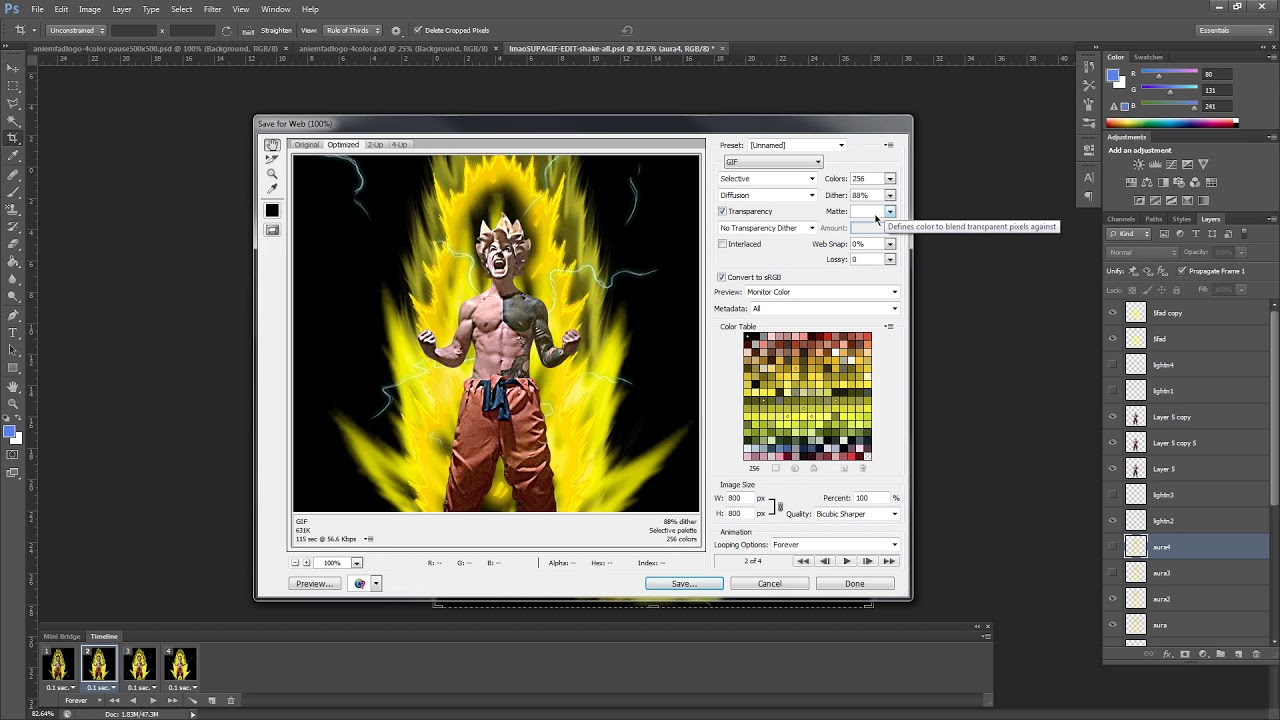Click the Save... button

(684, 584)
